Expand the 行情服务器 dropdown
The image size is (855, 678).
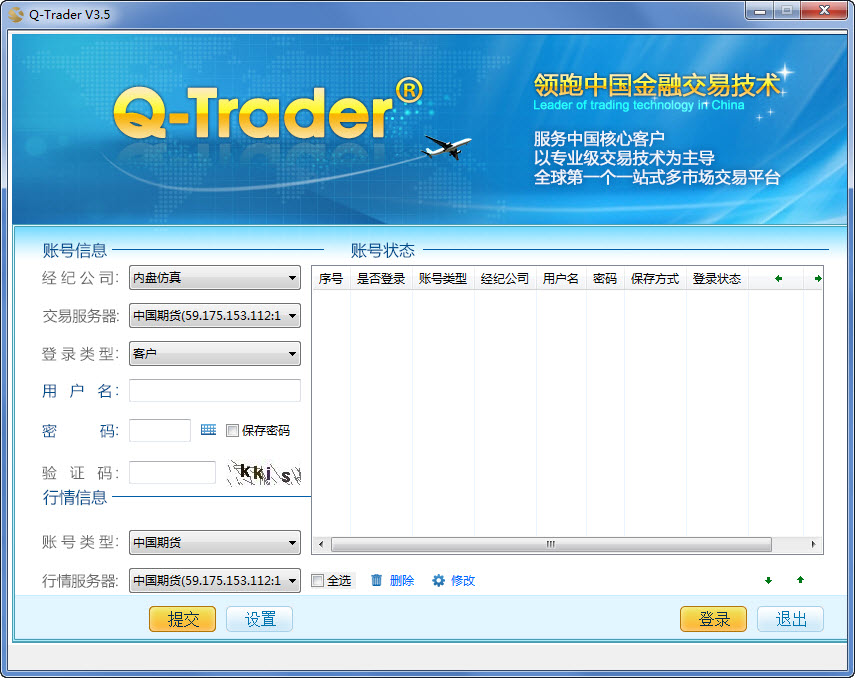[x=215, y=580]
